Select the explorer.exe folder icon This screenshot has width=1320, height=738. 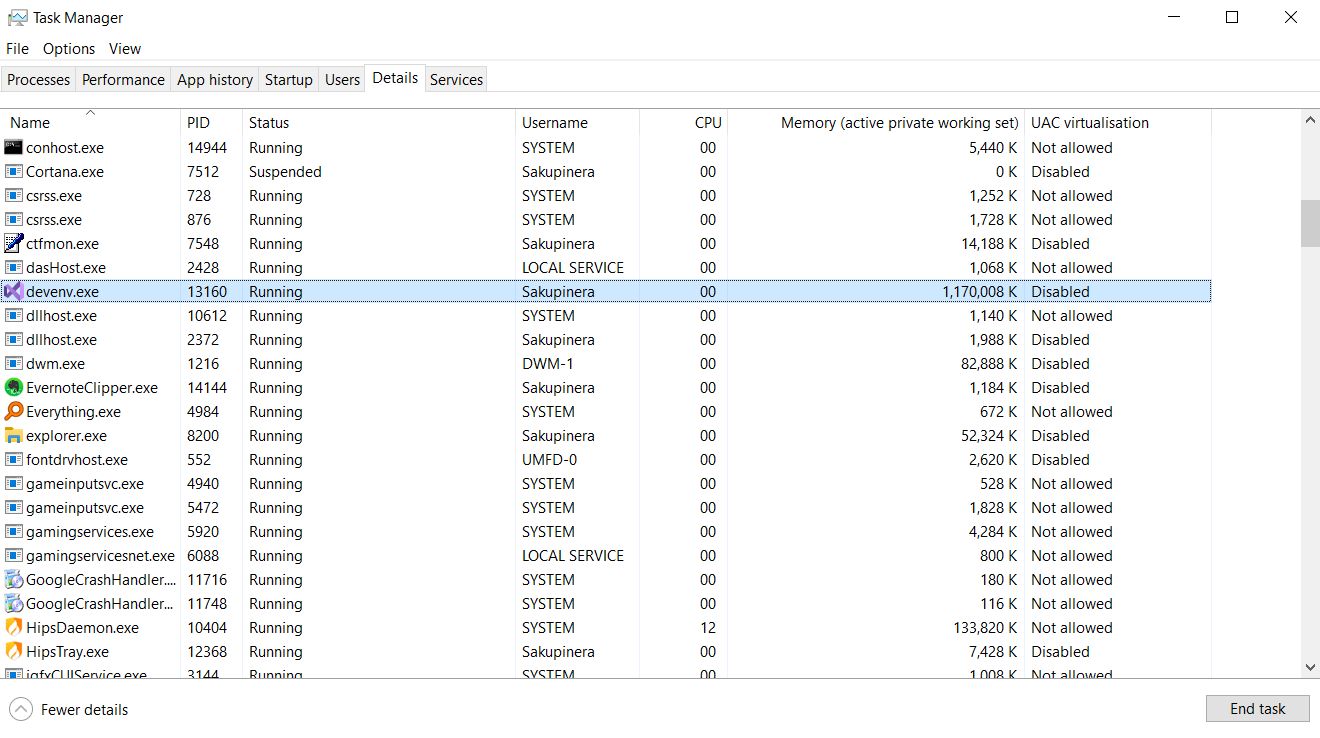(x=13, y=436)
